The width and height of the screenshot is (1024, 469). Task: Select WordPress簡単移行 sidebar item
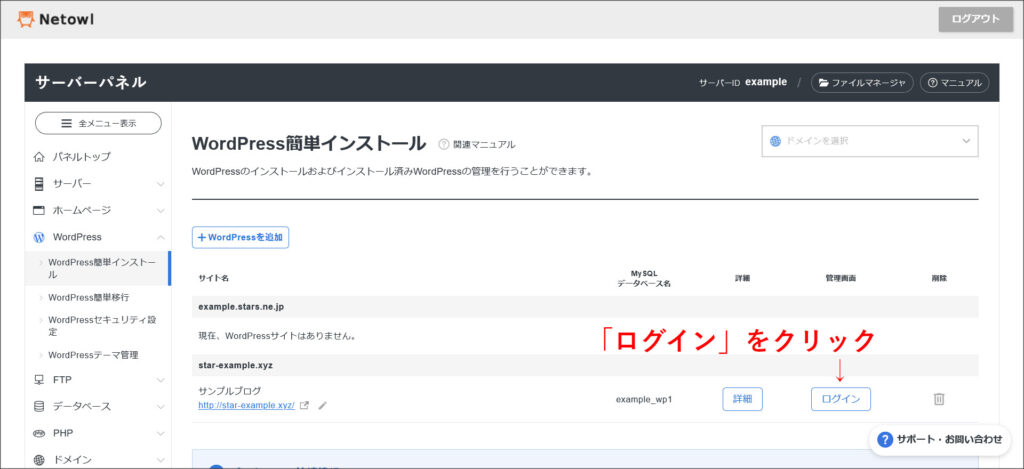click(x=89, y=297)
